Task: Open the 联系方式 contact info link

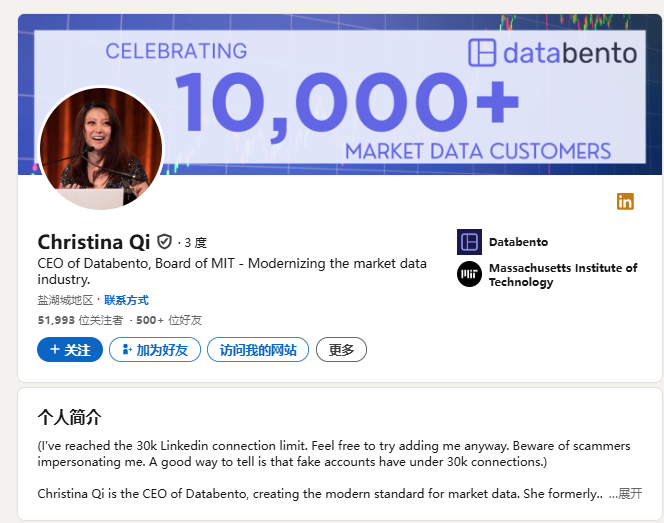Action: pos(126,300)
